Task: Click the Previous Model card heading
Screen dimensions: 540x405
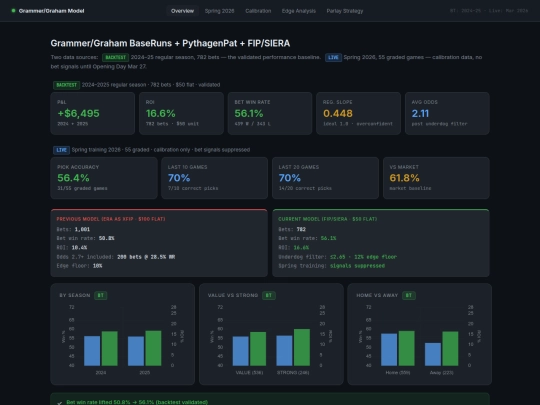Action: [x=111, y=219]
